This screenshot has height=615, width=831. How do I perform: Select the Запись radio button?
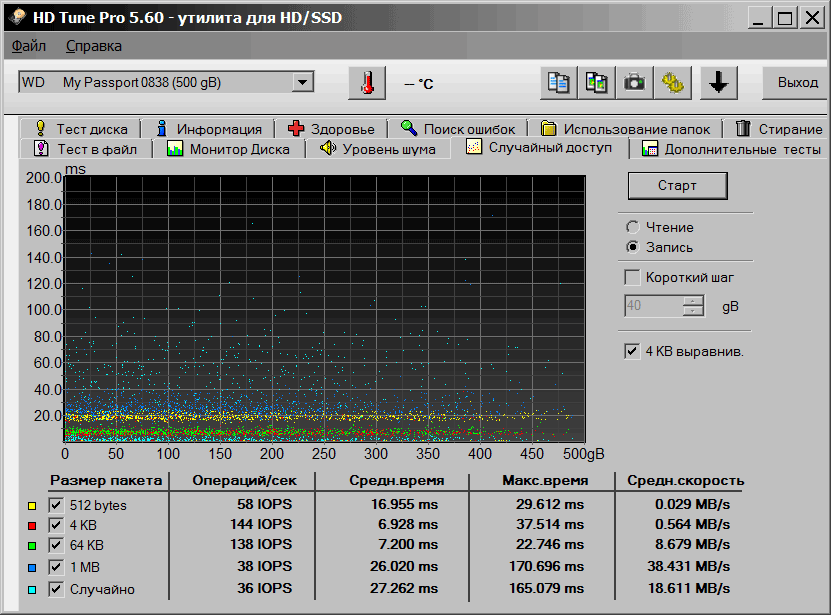[x=633, y=247]
